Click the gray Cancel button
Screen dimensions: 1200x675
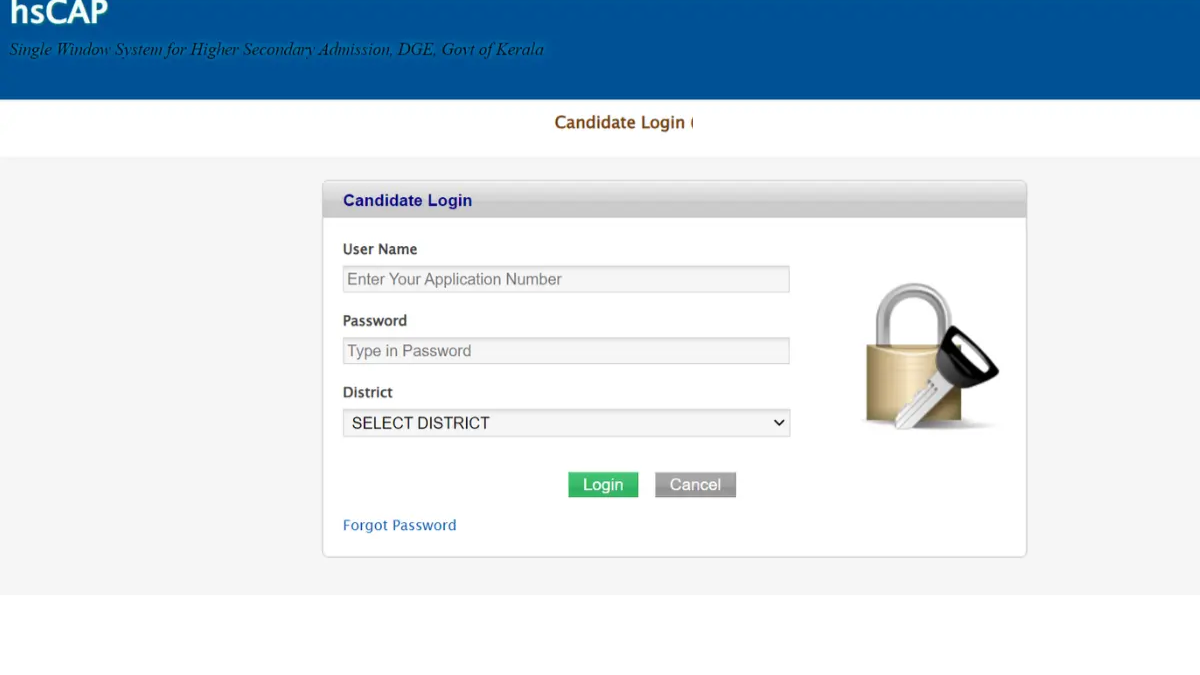(x=695, y=485)
